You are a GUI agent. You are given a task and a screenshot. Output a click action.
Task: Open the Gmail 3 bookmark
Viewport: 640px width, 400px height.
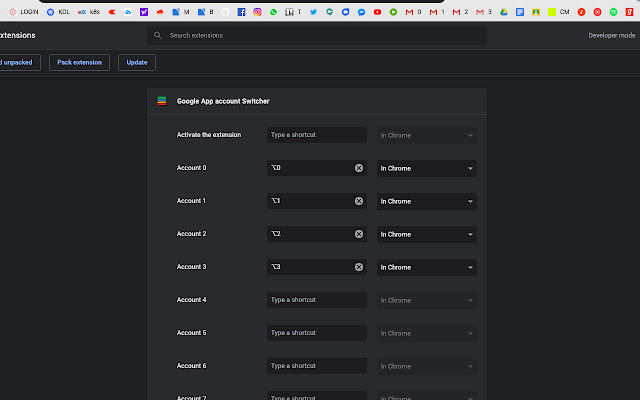[484, 12]
